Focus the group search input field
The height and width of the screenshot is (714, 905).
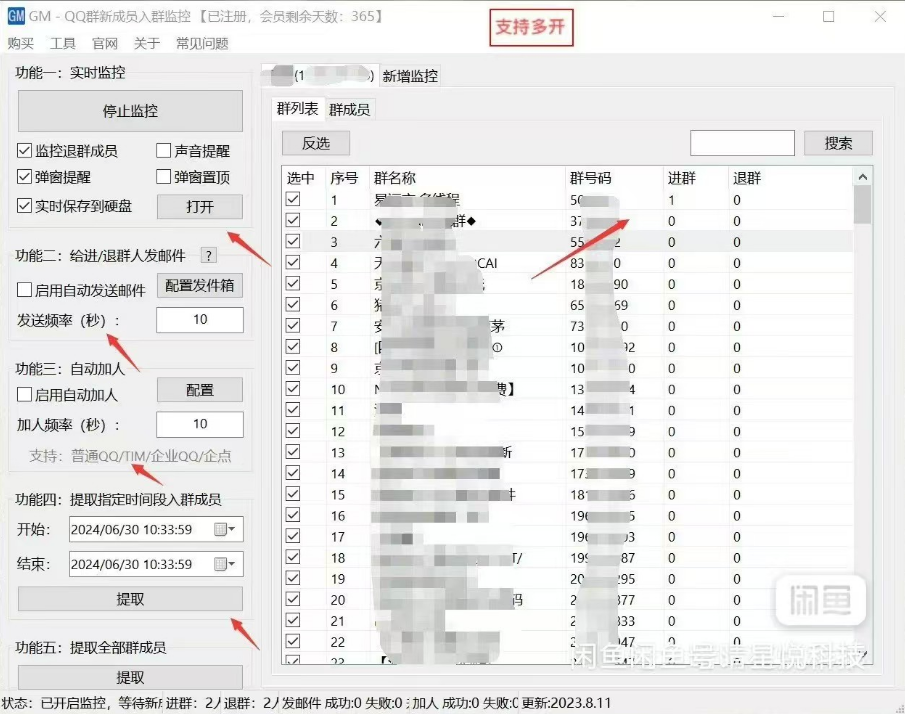742,143
